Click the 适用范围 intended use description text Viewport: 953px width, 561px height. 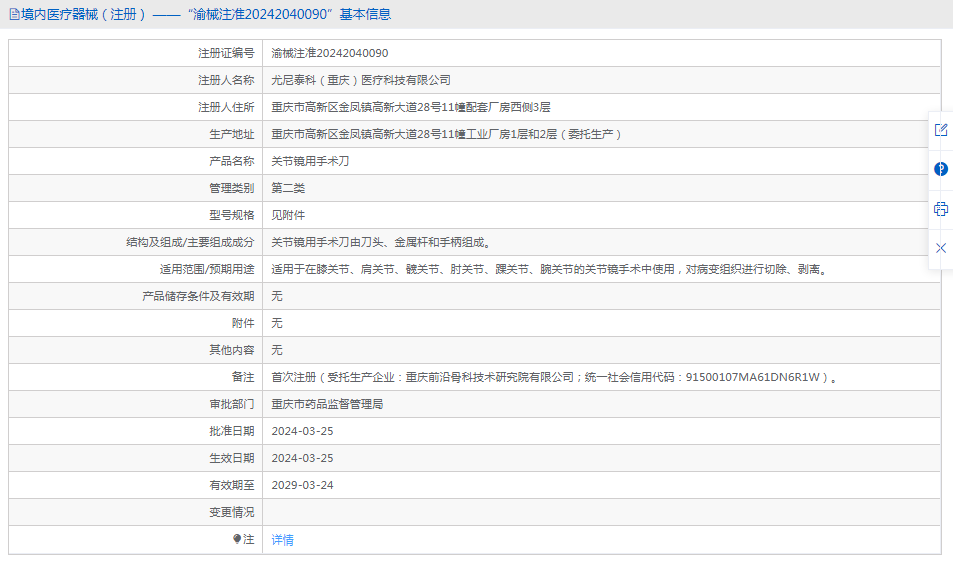550,269
